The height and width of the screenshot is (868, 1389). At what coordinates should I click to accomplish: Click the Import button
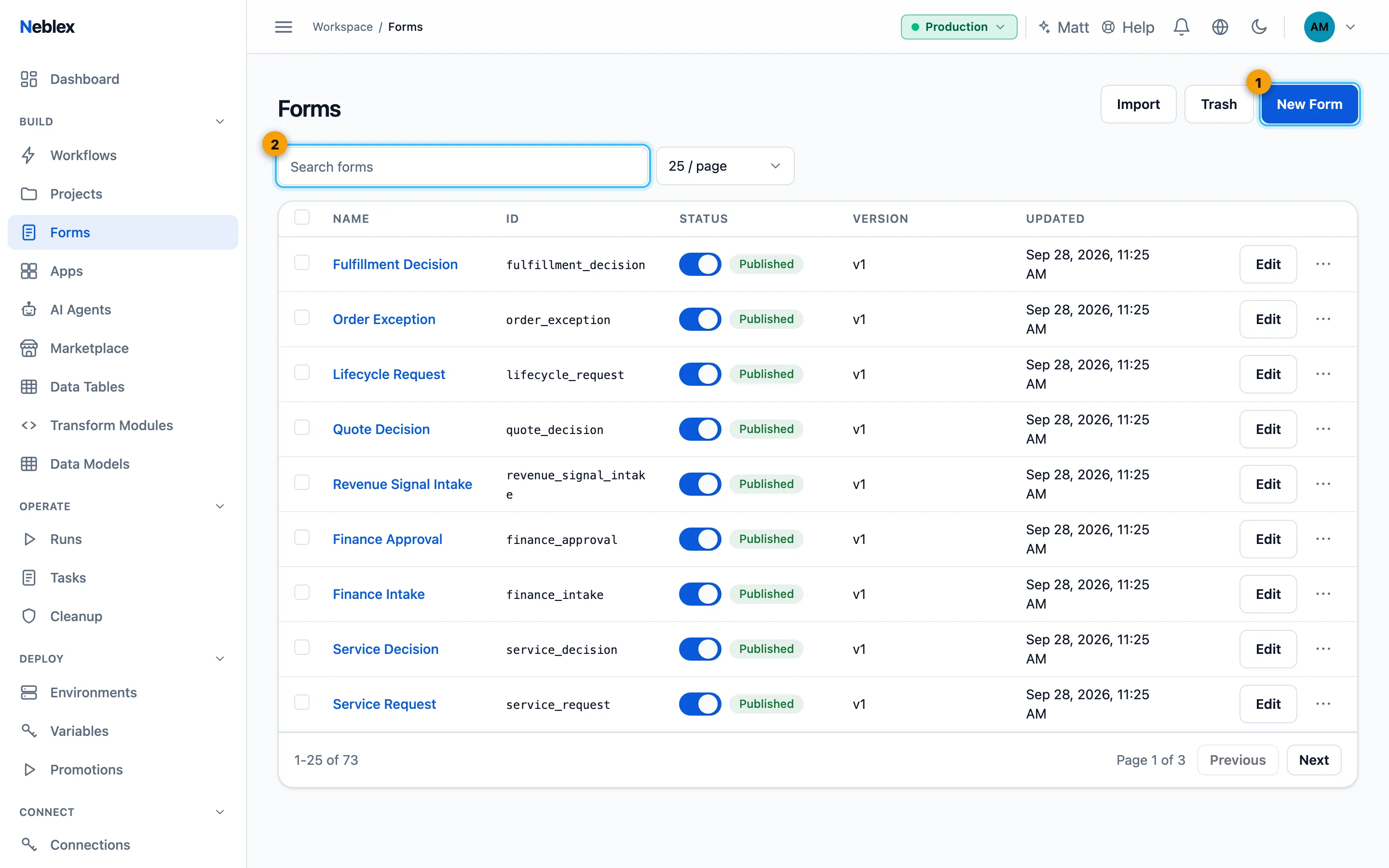1138,104
